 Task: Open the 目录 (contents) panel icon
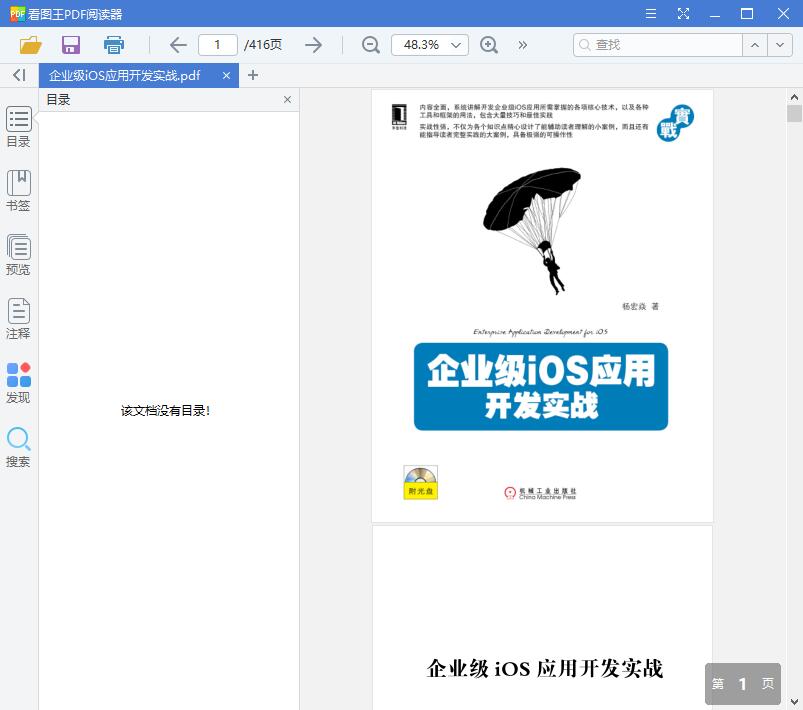pyautogui.click(x=18, y=123)
